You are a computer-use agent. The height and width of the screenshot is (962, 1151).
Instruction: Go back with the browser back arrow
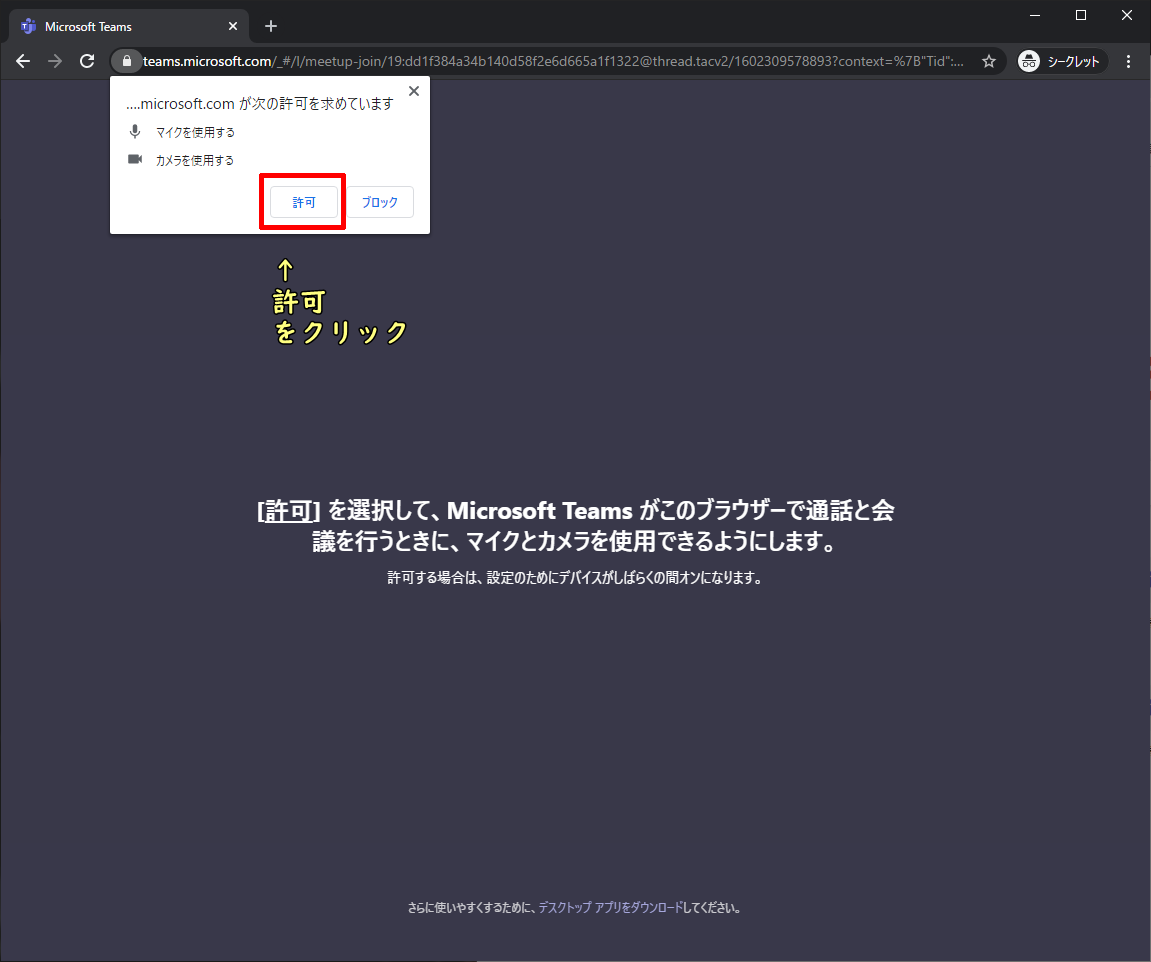[x=23, y=61]
